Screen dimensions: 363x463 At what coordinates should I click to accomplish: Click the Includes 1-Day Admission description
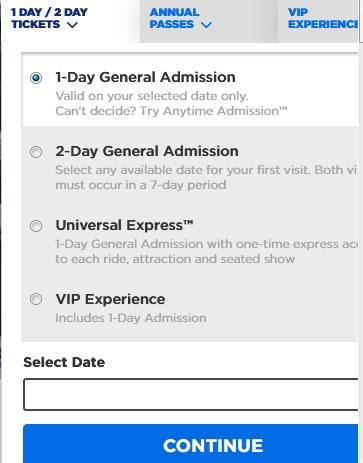coord(131,318)
